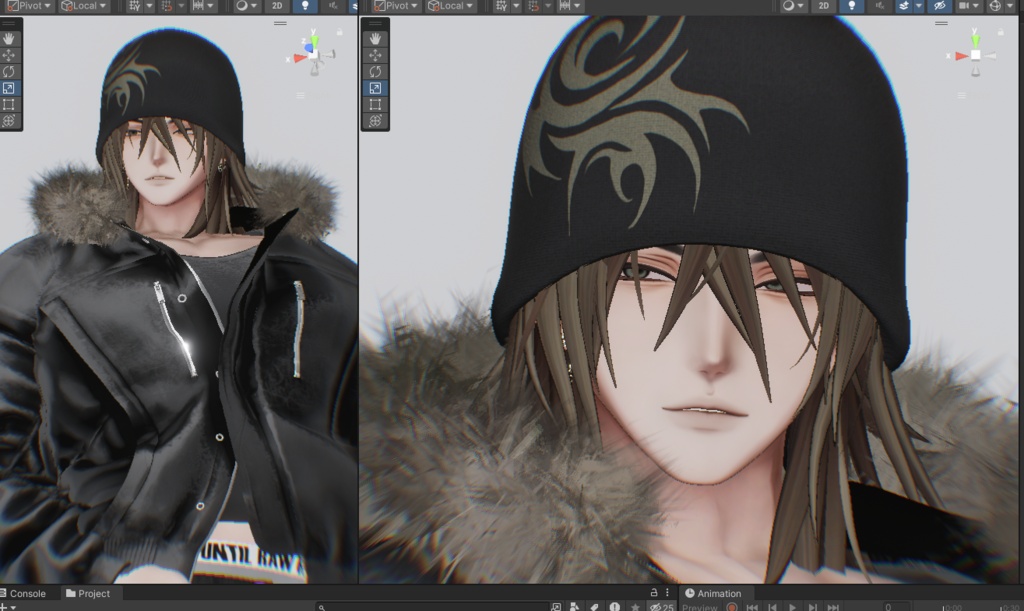This screenshot has height=611, width=1024.
Task: Toggle effects (skybox, fog) in right scene view
Action: [904, 6]
